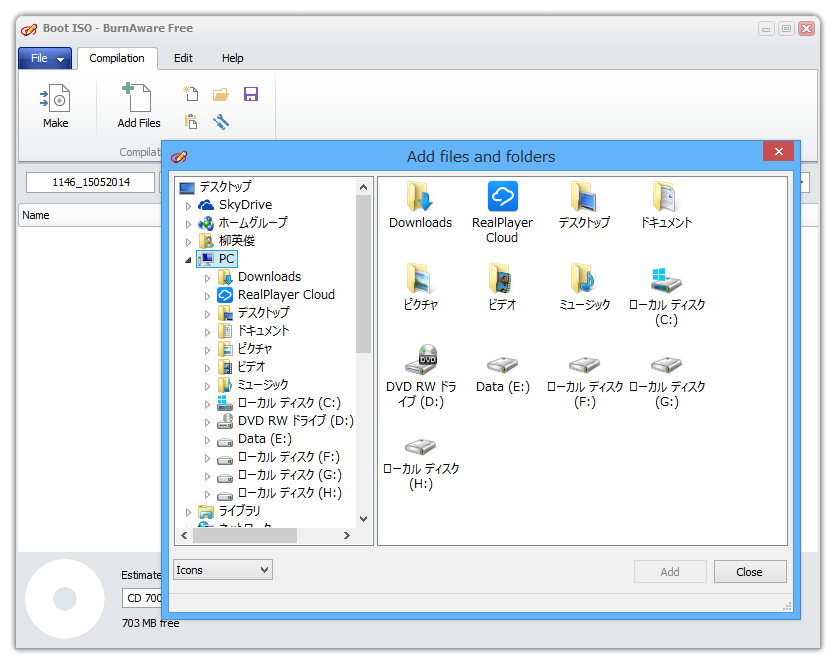Click tree vertical scrollbar down arrow
The height and width of the screenshot is (664, 836).
coord(364,518)
